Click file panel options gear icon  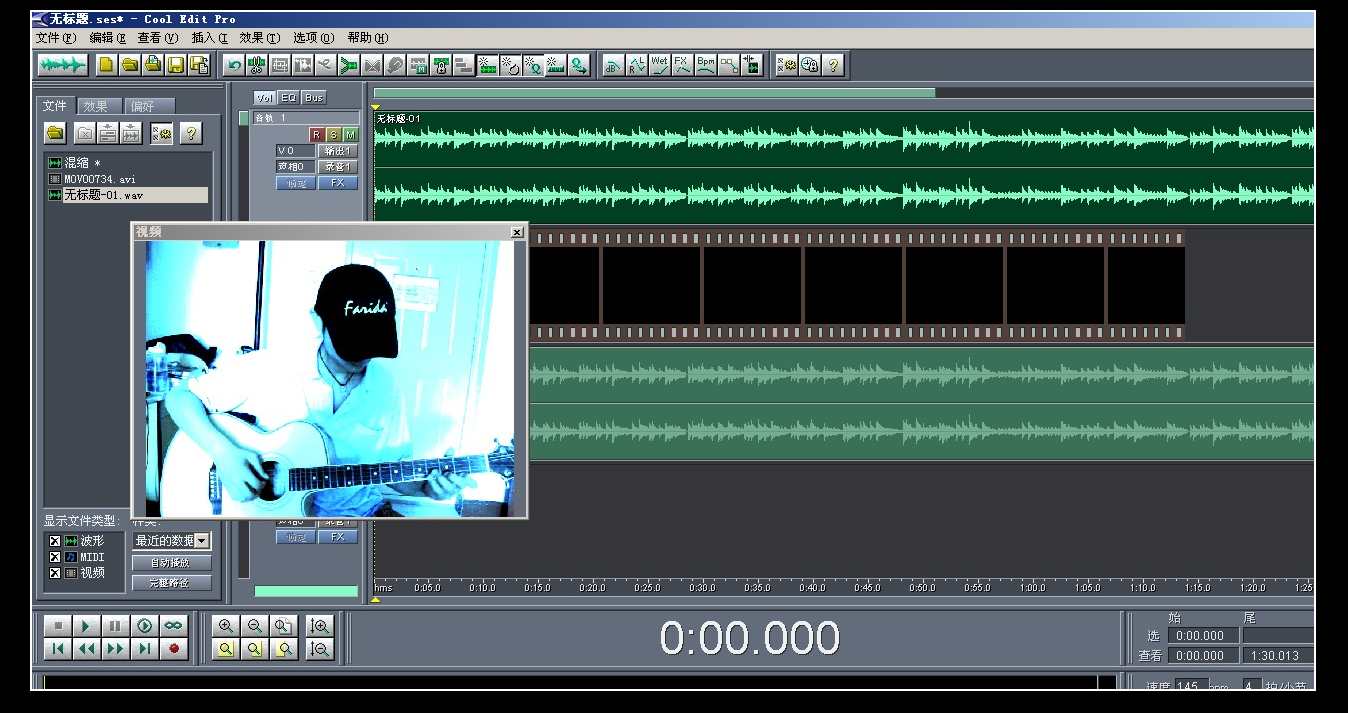pyautogui.click(x=161, y=133)
